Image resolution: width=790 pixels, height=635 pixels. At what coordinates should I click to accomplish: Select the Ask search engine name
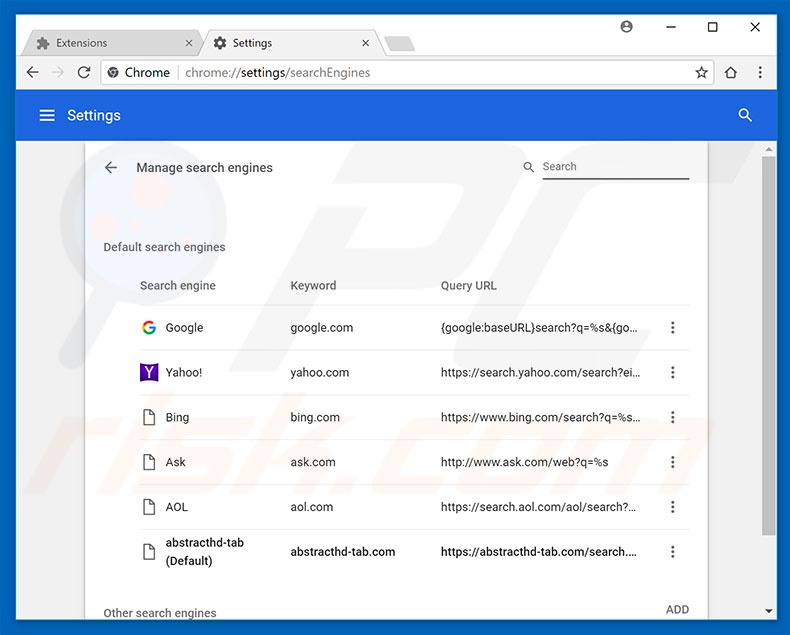click(175, 462)
